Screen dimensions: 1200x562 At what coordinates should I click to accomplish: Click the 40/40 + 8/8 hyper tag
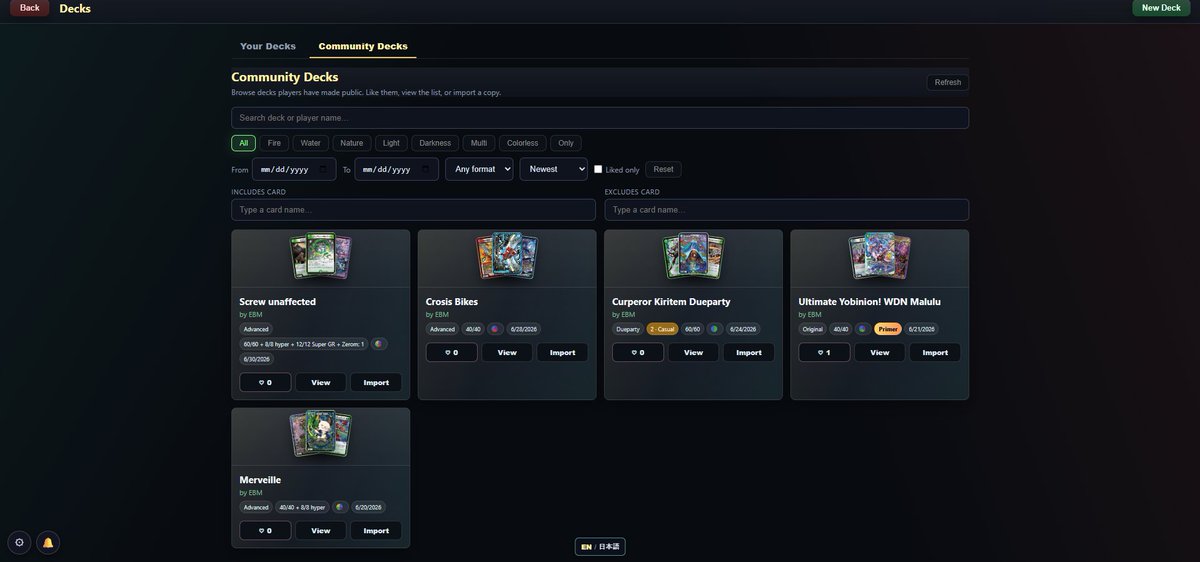pyautogui.click(x=302, y=507)
